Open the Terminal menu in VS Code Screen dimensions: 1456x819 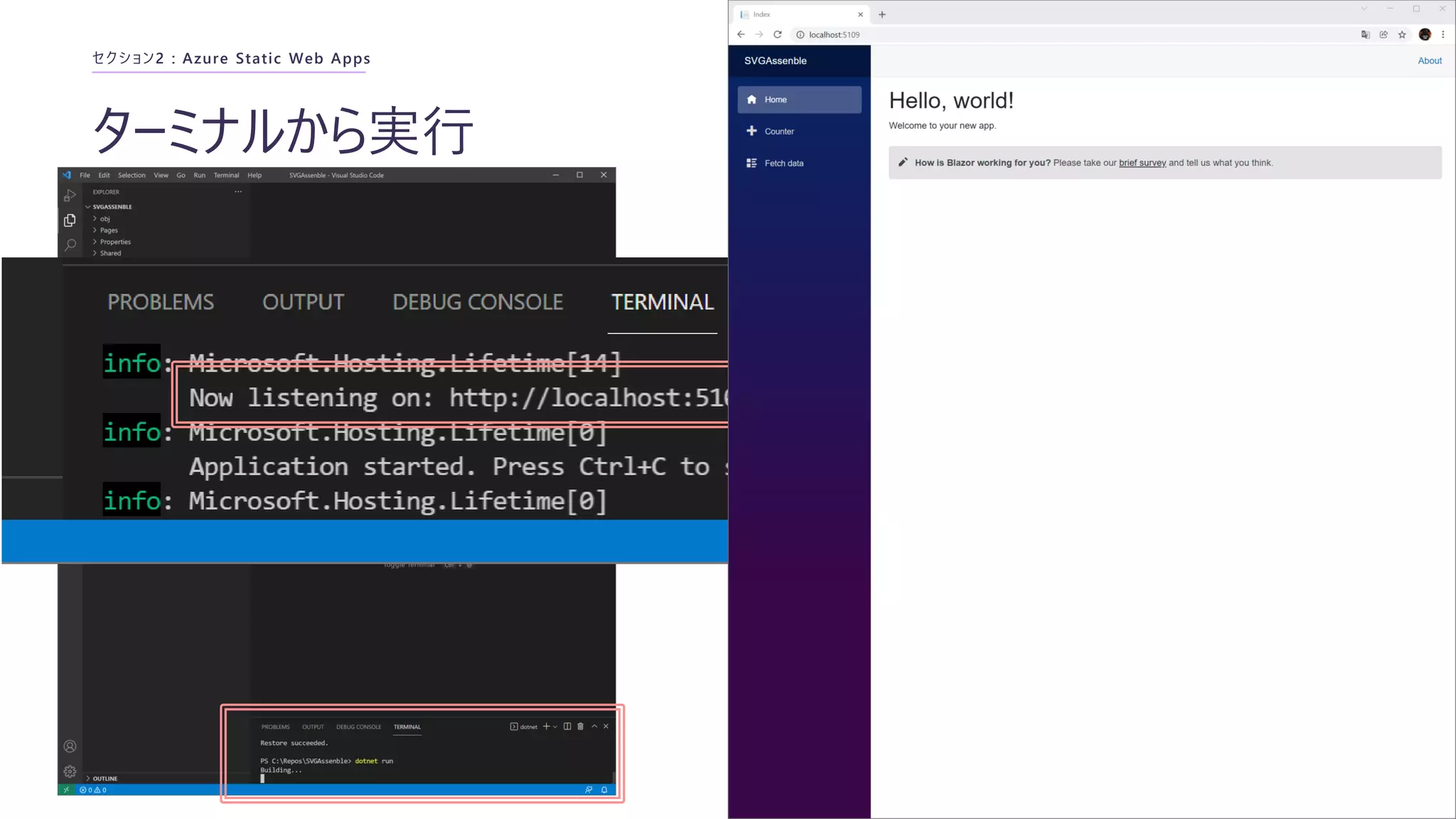[226, 175]
